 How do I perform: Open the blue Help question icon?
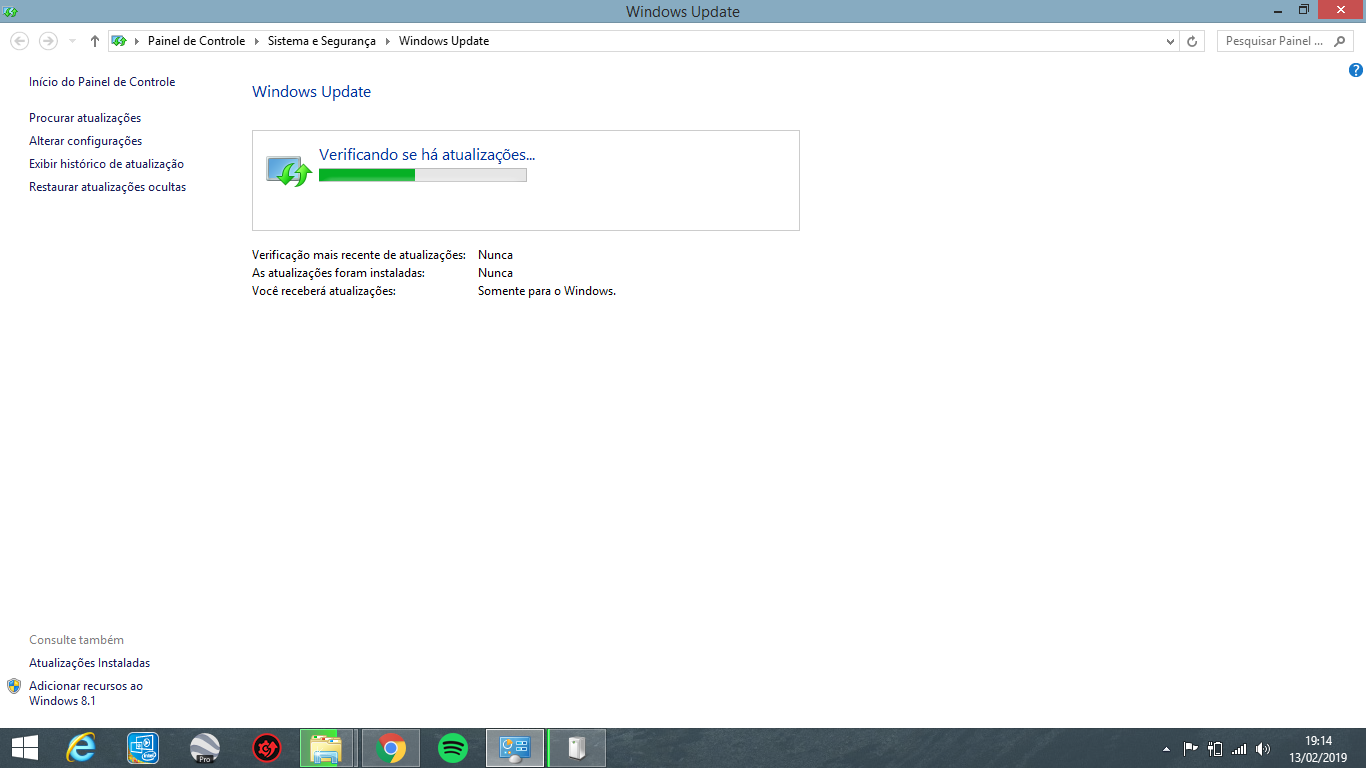tap(1355, 70)
